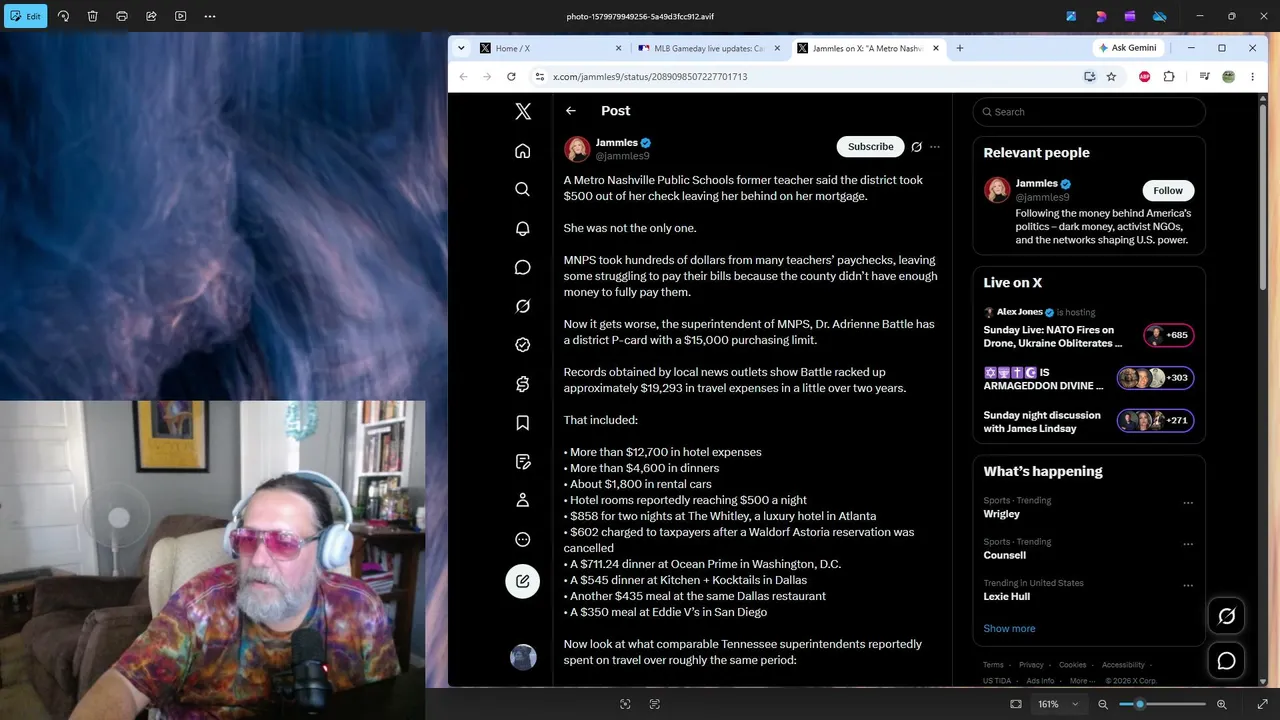Enter full screen in Photos
Screen dimensions: 1280x720
point(1262,704)
